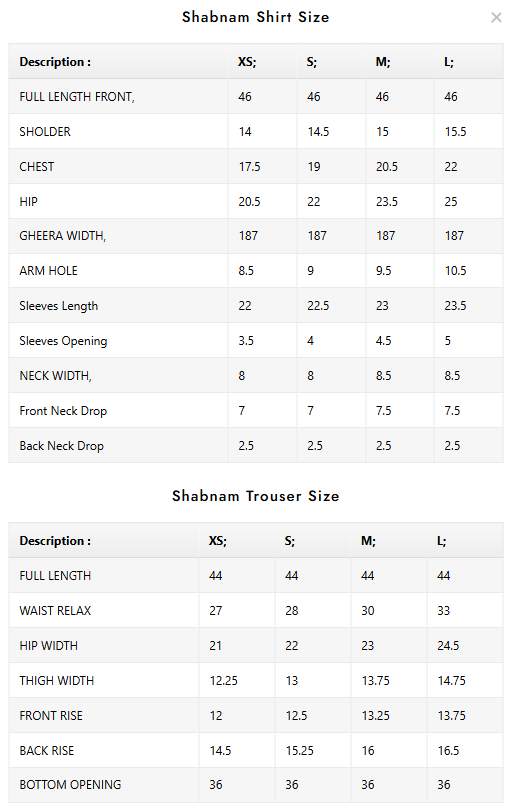Click the BACK RISE value 15.25
The image size is (510, 809).
click(x=299, y=751)
